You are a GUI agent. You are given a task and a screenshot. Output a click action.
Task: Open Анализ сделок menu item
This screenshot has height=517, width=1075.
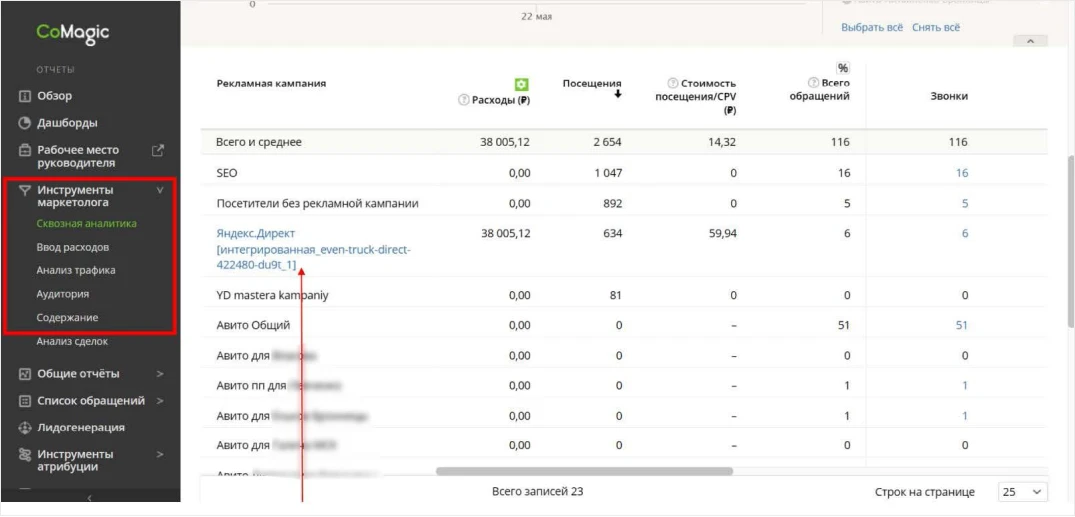(x=72, y=341)
